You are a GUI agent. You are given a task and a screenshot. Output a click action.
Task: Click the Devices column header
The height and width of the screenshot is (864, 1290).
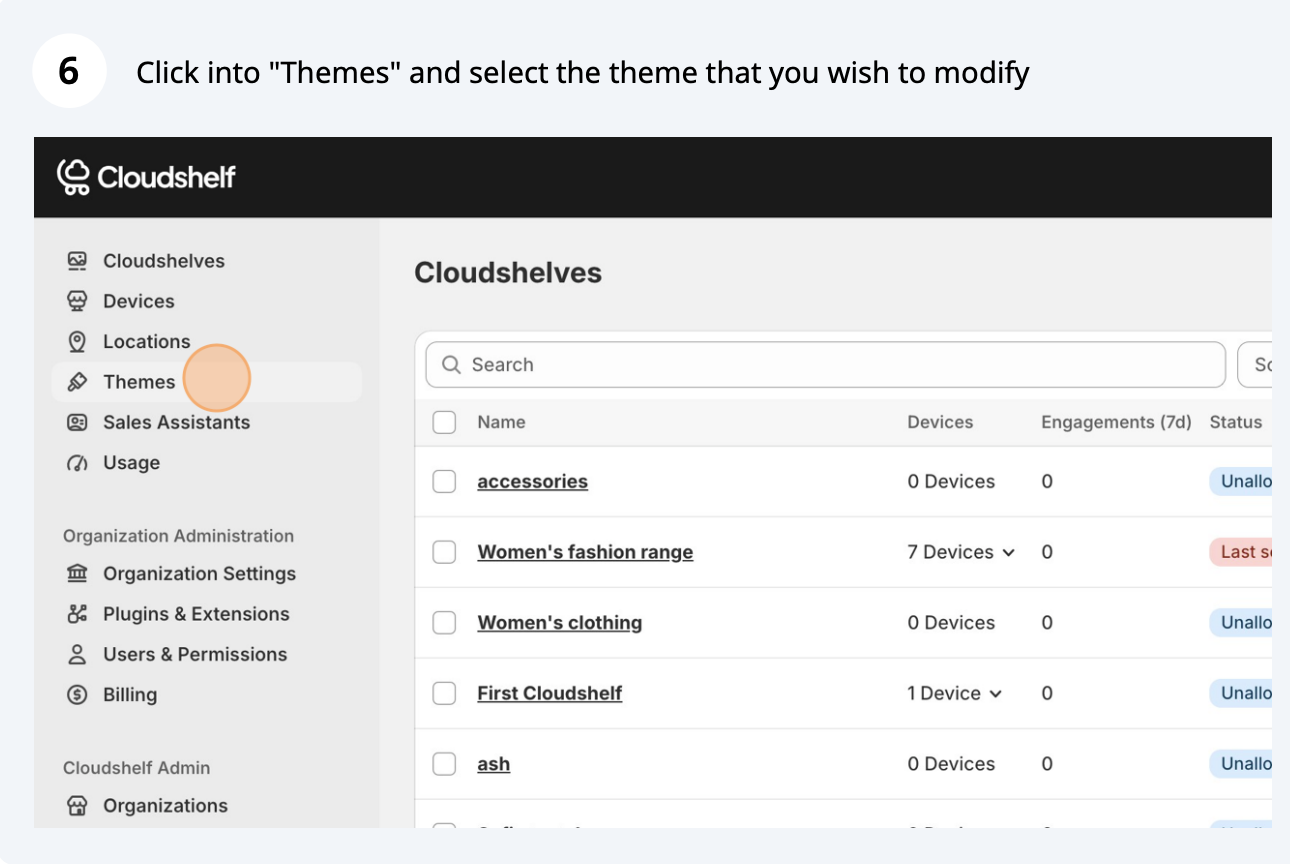coord(940,422)
